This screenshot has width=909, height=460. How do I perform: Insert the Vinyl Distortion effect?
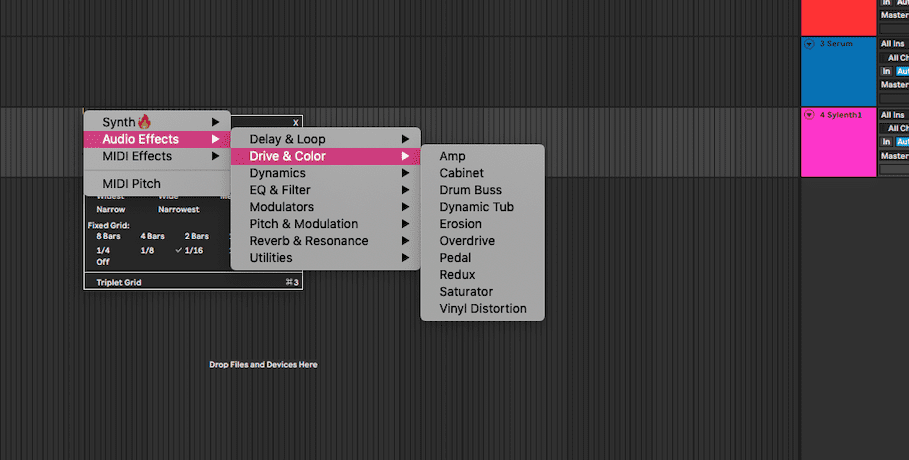(482, 309)
